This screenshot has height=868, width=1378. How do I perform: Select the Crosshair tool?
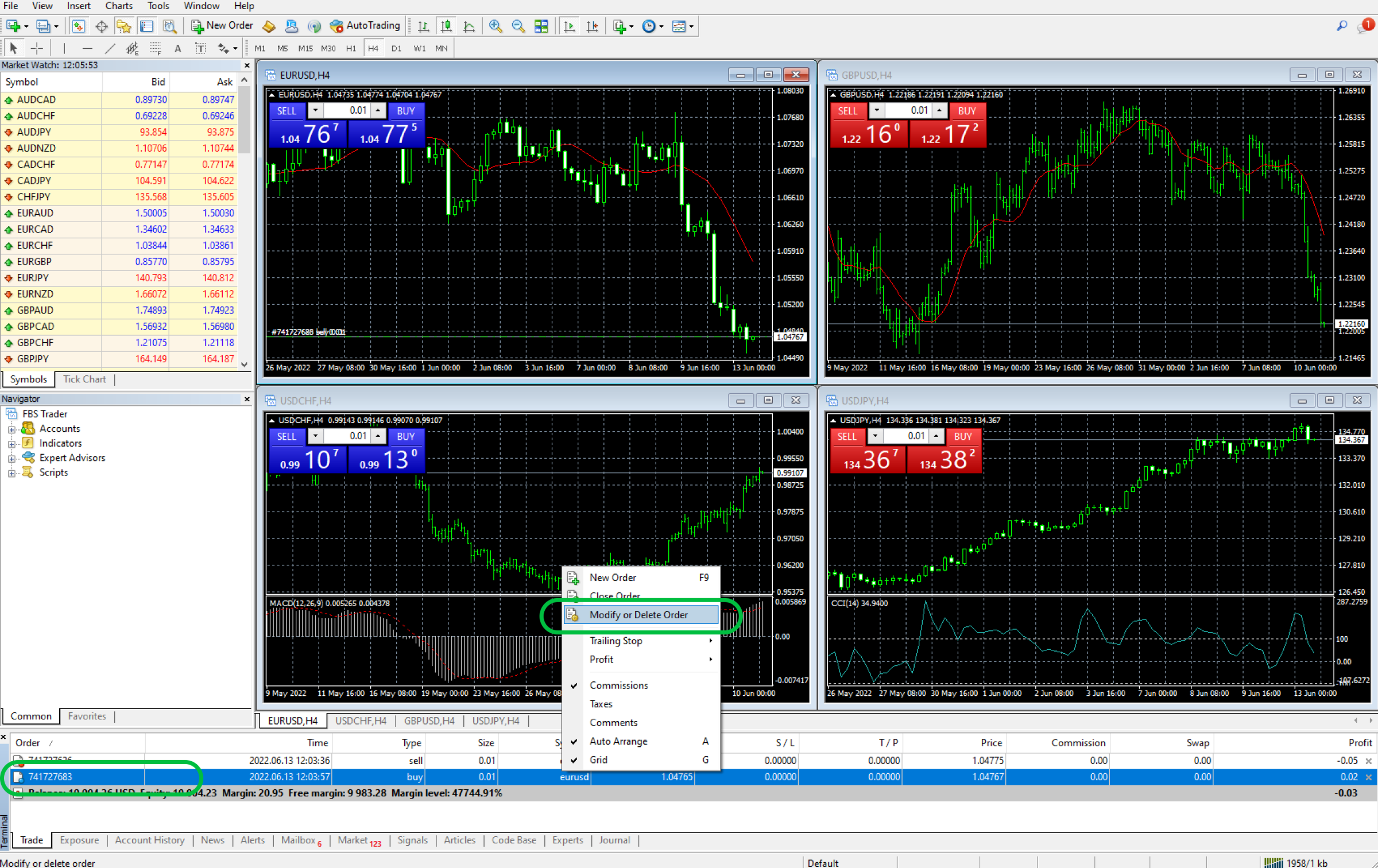(x=37, y=48)
